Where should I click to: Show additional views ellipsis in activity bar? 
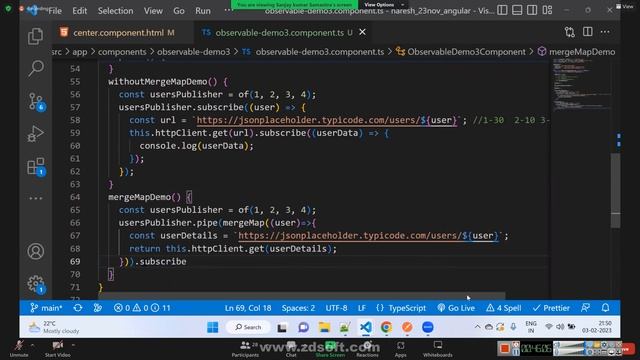point(36,198)
